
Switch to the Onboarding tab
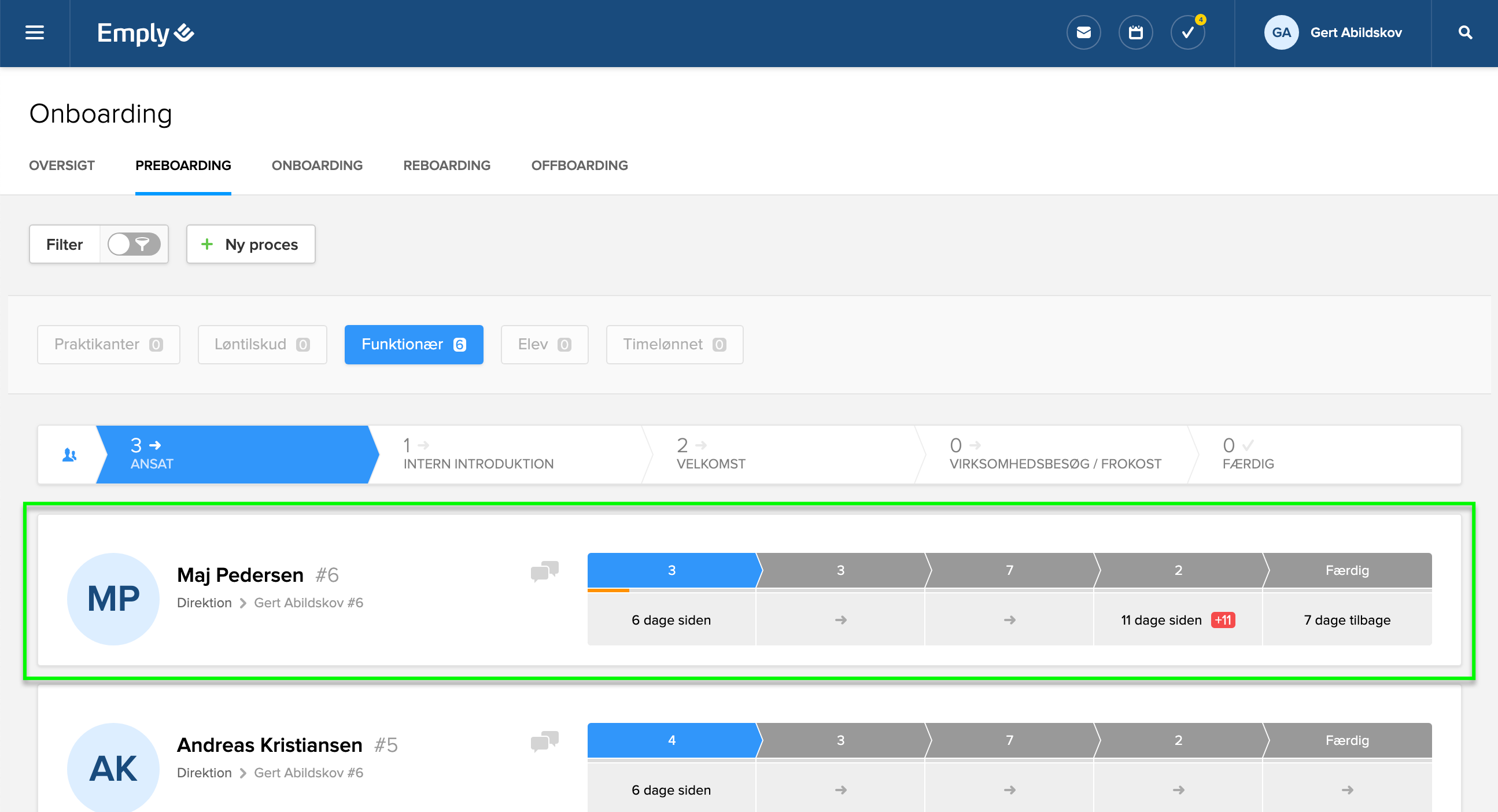point(317,166)
